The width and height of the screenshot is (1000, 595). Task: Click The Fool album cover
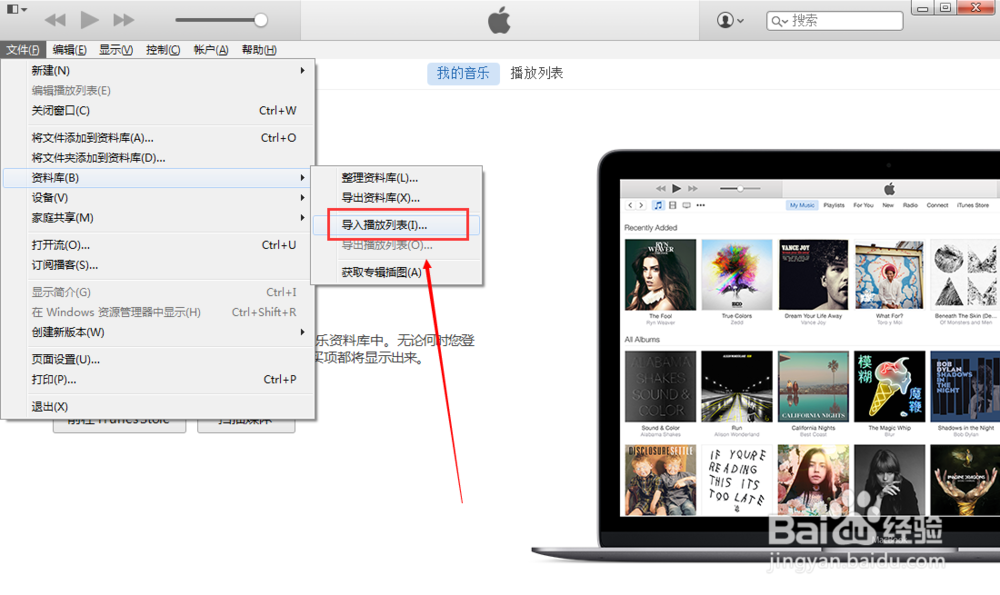[x=660, y=275]
